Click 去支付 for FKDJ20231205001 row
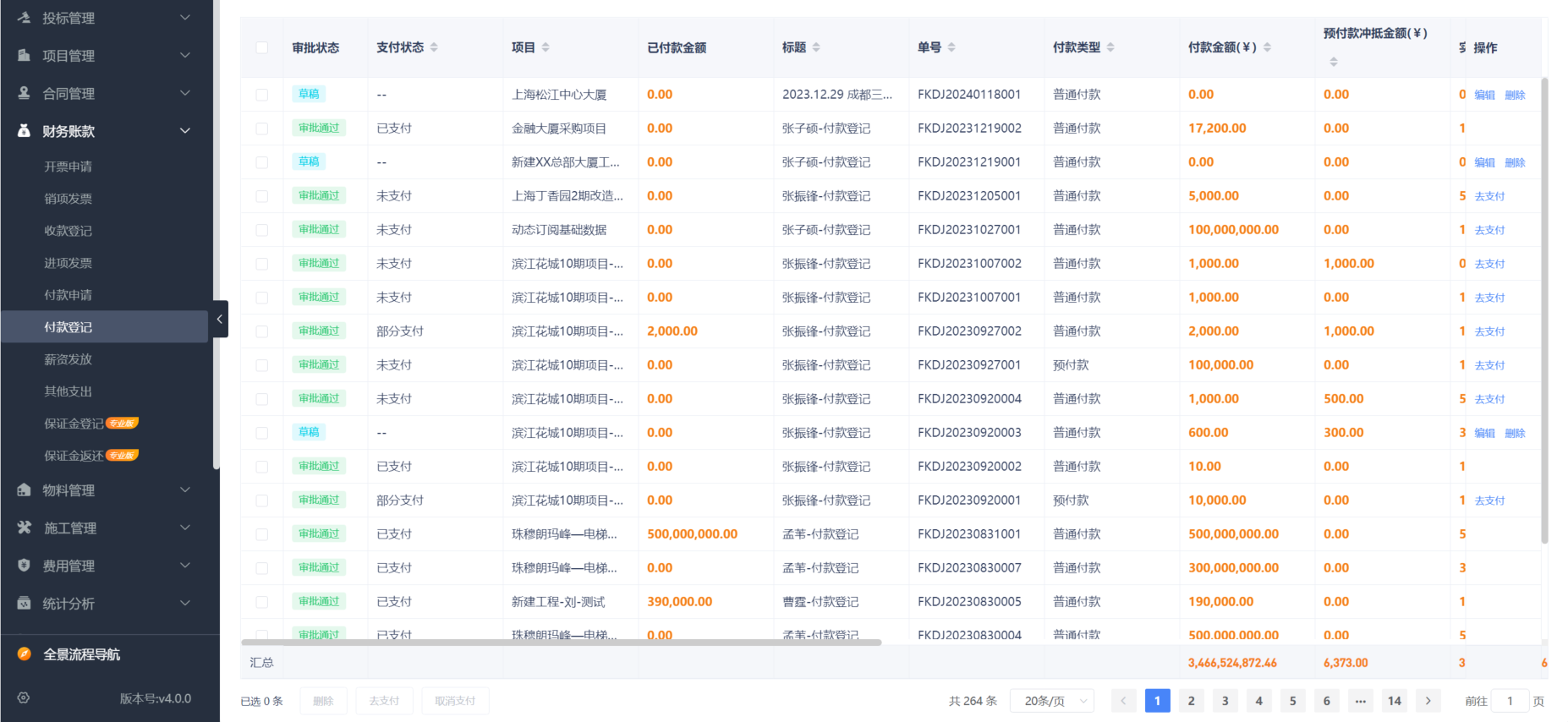This screenshot has height=722, width=1568. click(1489, 196)
